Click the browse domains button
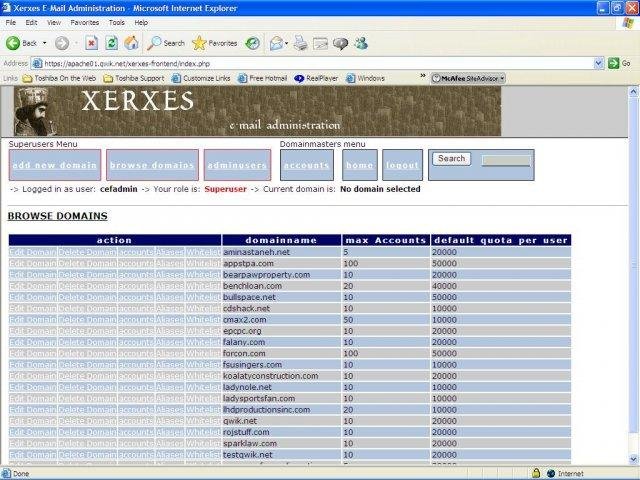 [152, 165]
